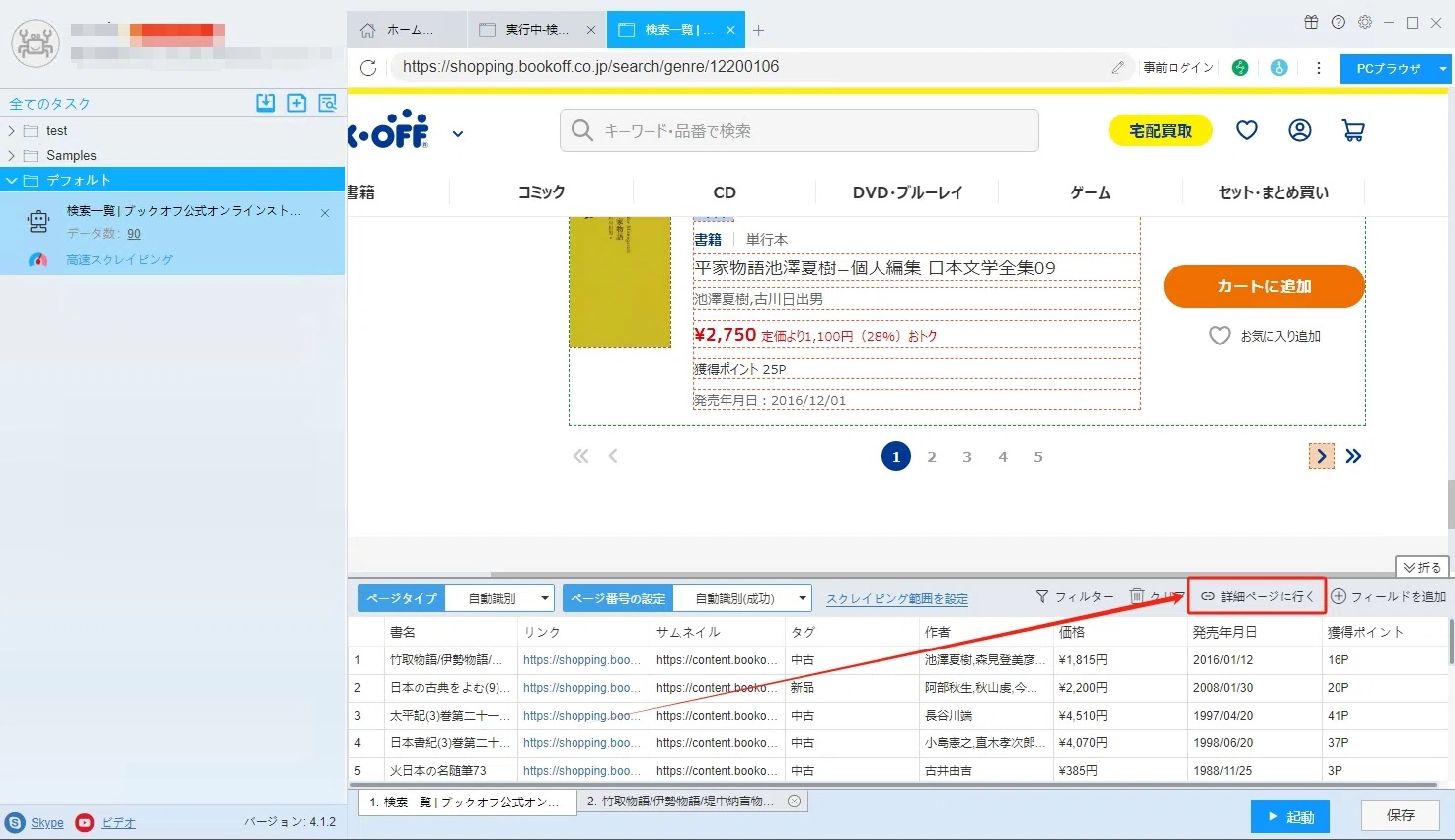Click the speedometer icon for 高速スクレイピング
Image resolution: width=1455 pixels, height=840 pixels.
point(38,259)
